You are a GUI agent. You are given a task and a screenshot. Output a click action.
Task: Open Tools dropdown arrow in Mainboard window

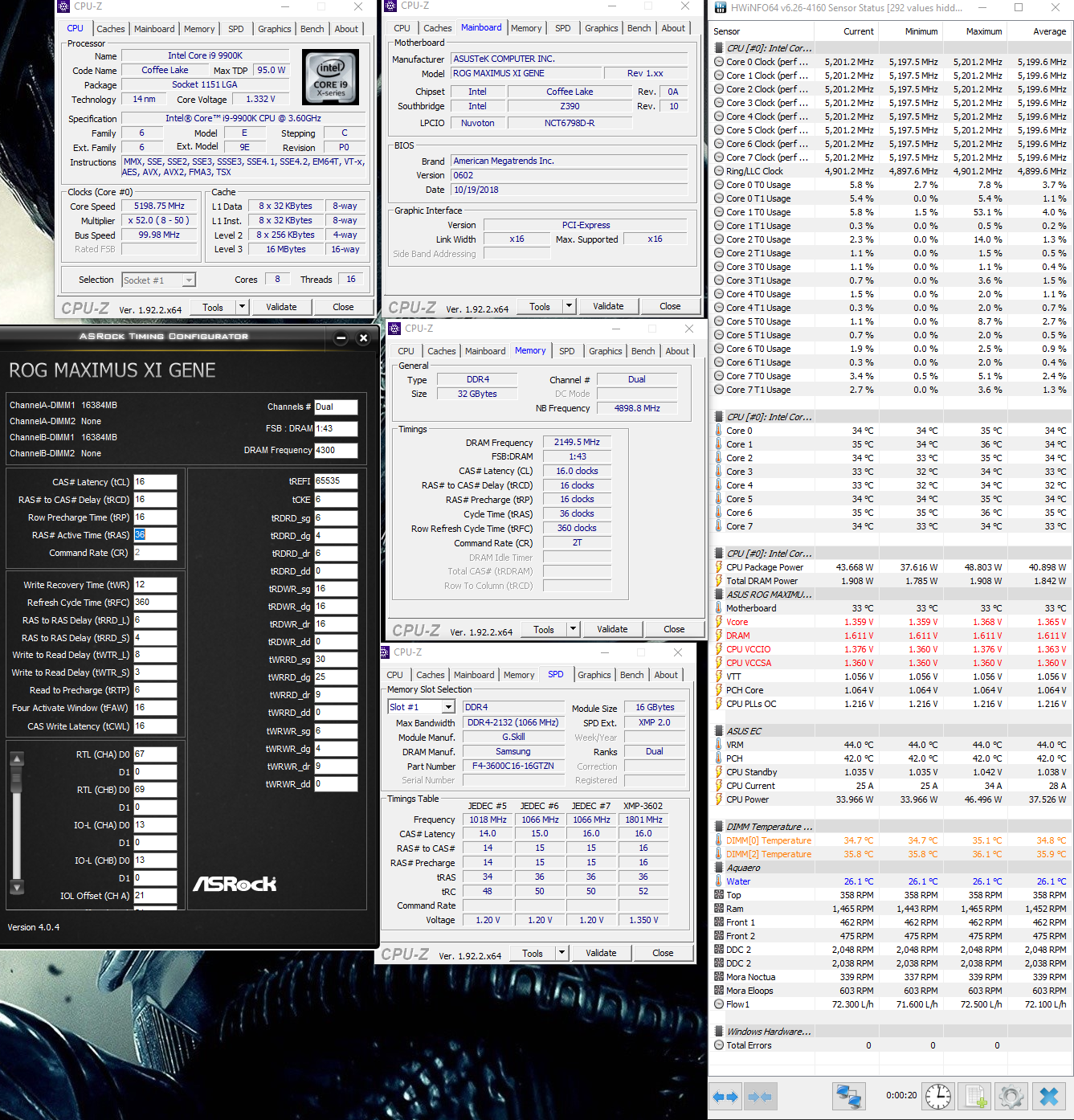tap(569, 306)
